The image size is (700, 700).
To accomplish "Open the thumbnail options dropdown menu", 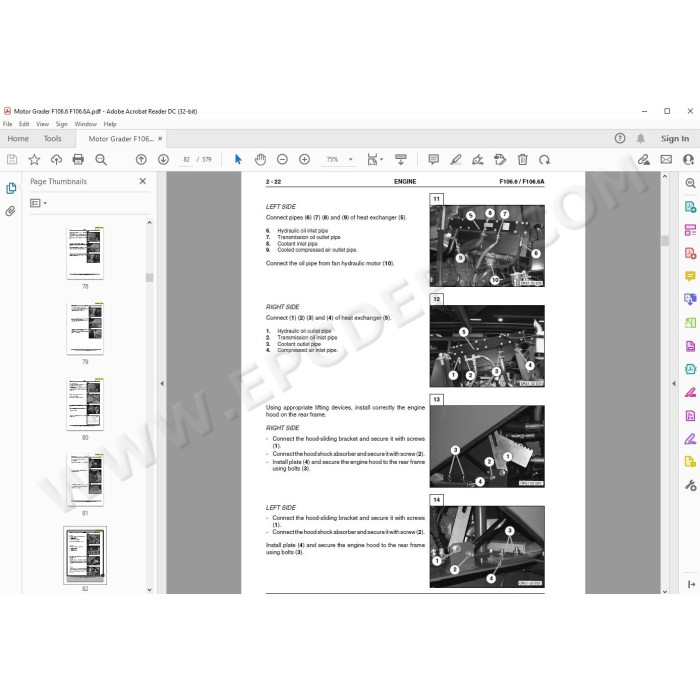I will [x=38, y=203].
